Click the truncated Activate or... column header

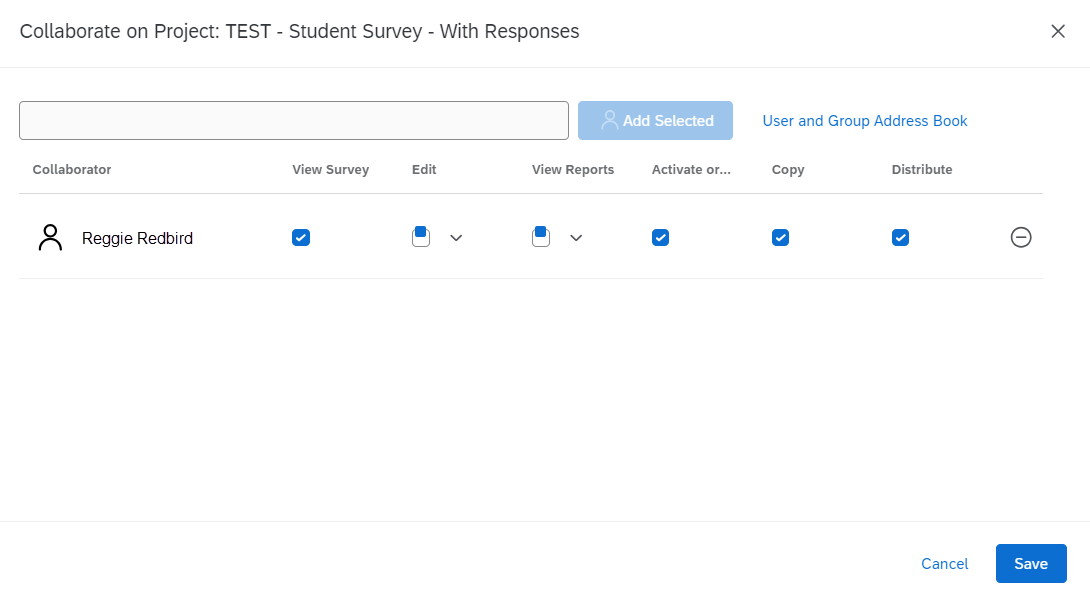(x=691, y=170)
